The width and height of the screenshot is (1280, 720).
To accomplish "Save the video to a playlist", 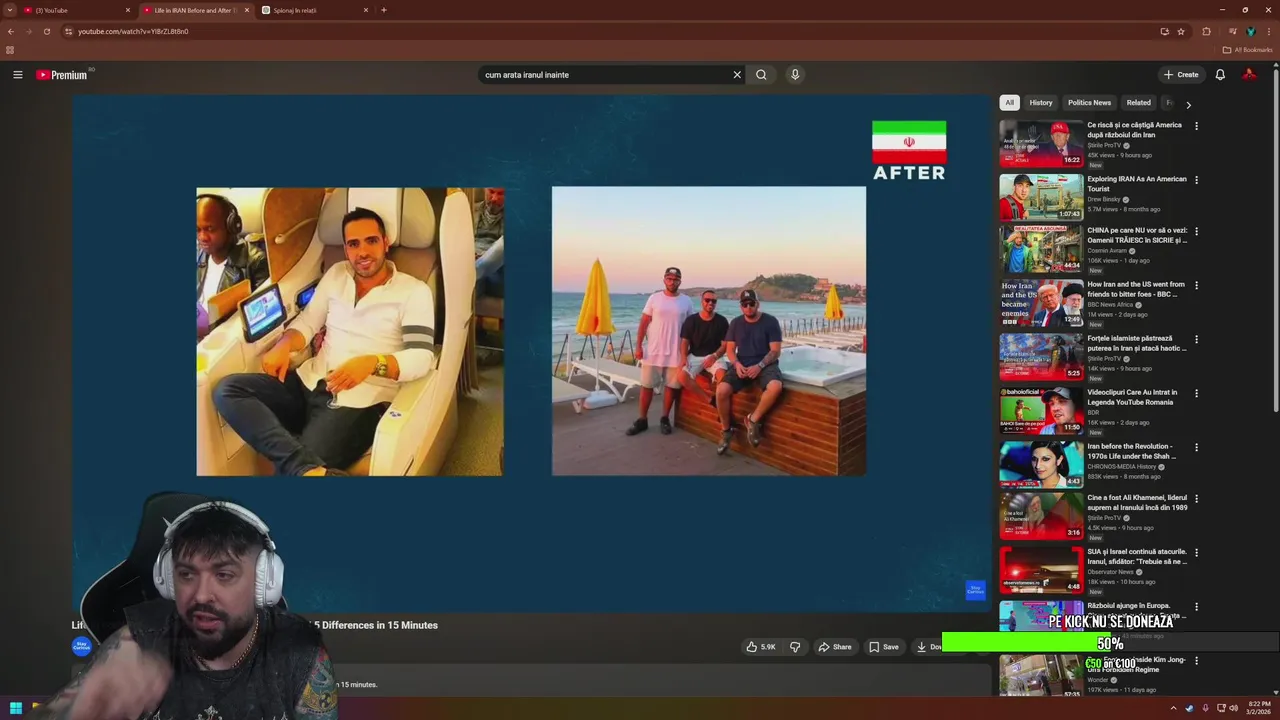I will click(x=883, y=647).
